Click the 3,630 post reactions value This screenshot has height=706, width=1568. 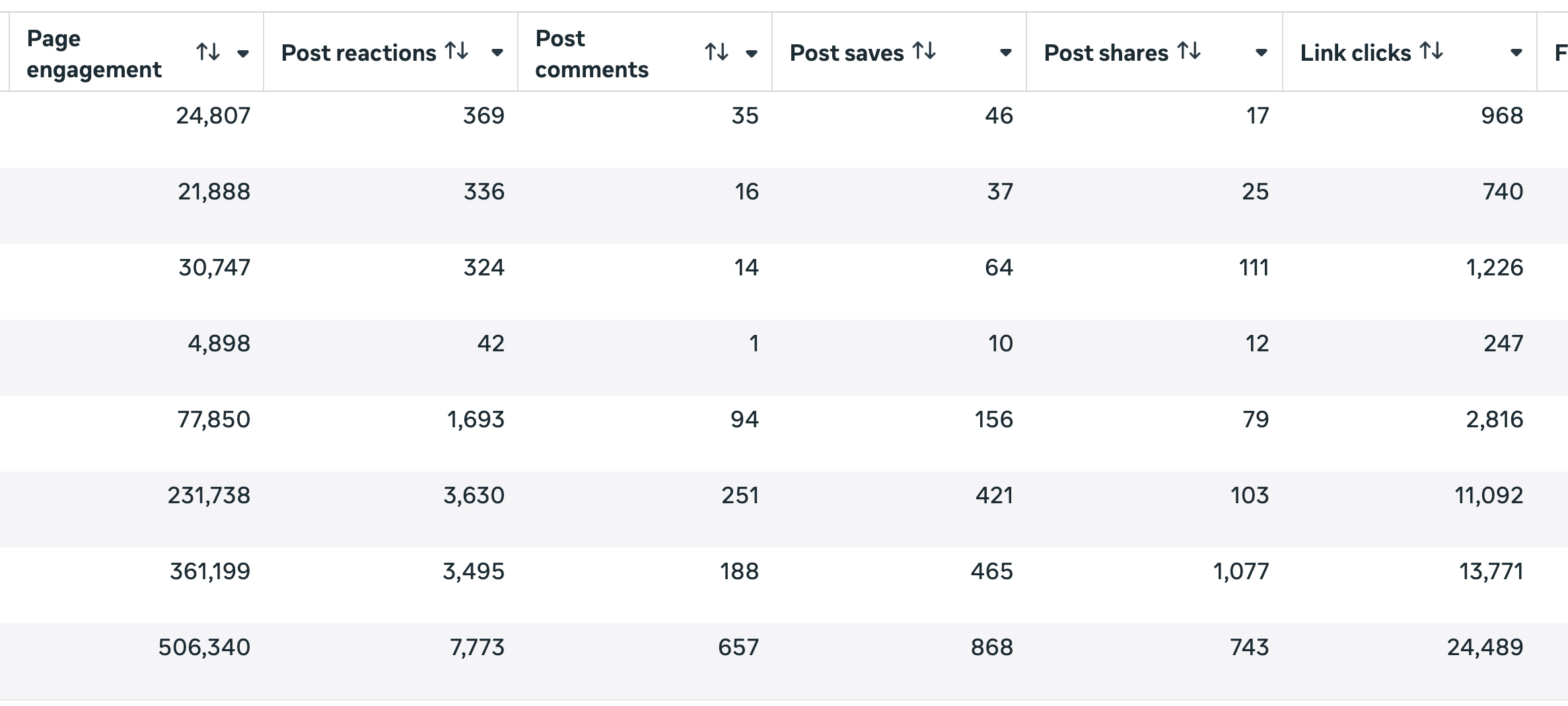474,495
